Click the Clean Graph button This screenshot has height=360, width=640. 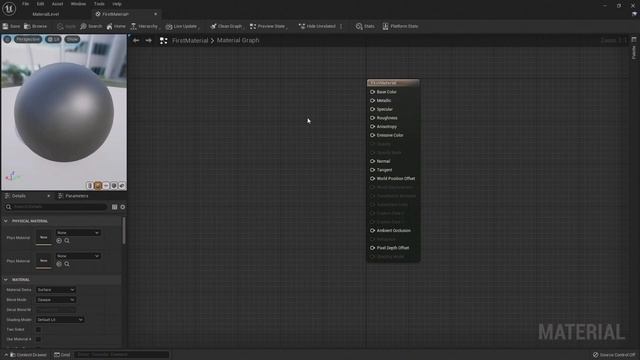click(x=226, y=26)
